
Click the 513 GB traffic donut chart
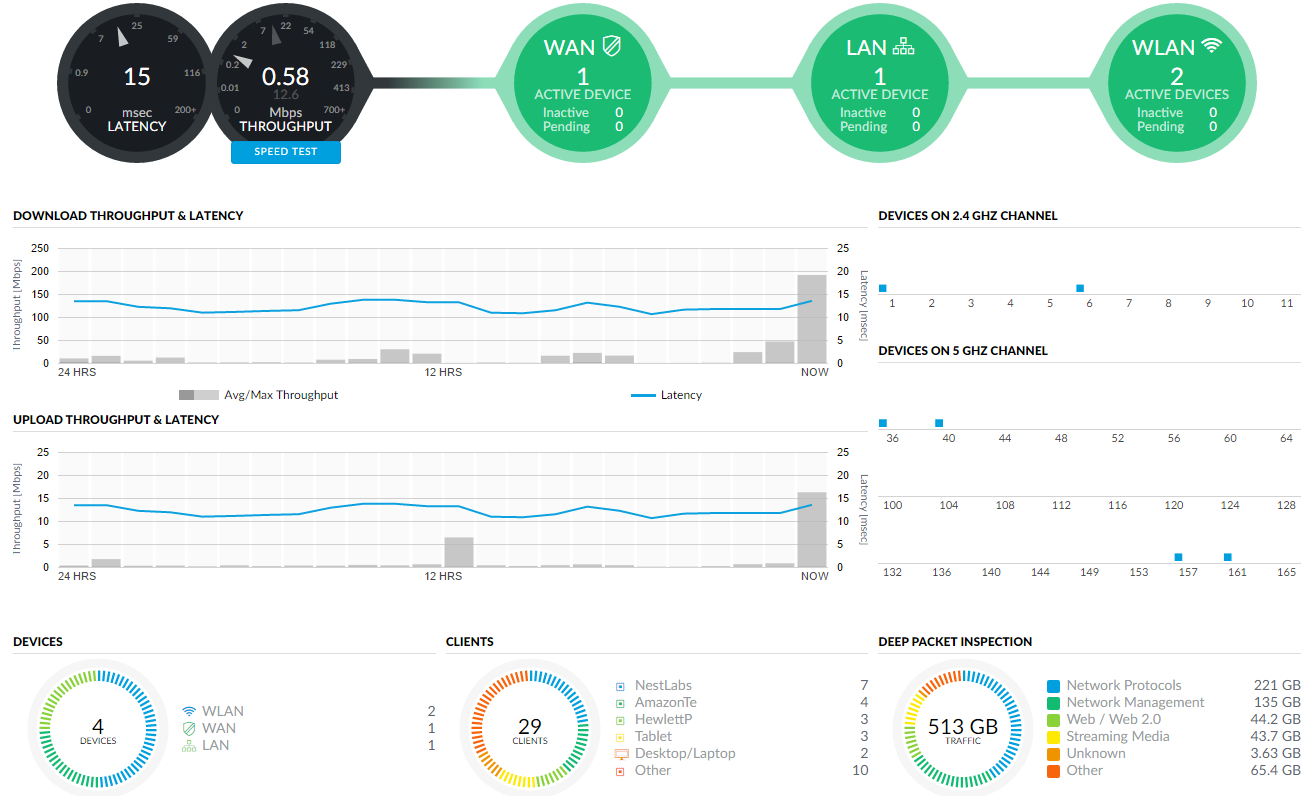pos(963,729)
